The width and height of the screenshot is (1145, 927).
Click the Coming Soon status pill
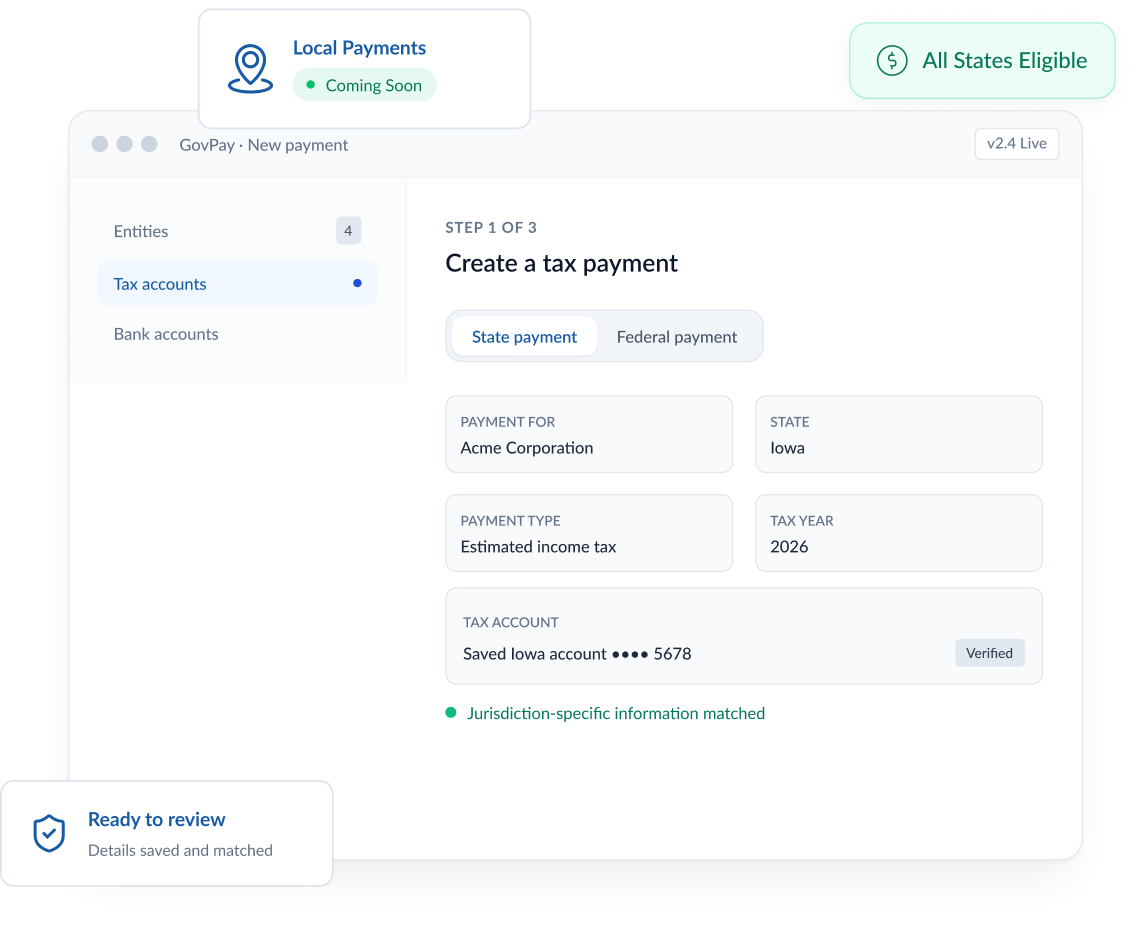point(364,85)
